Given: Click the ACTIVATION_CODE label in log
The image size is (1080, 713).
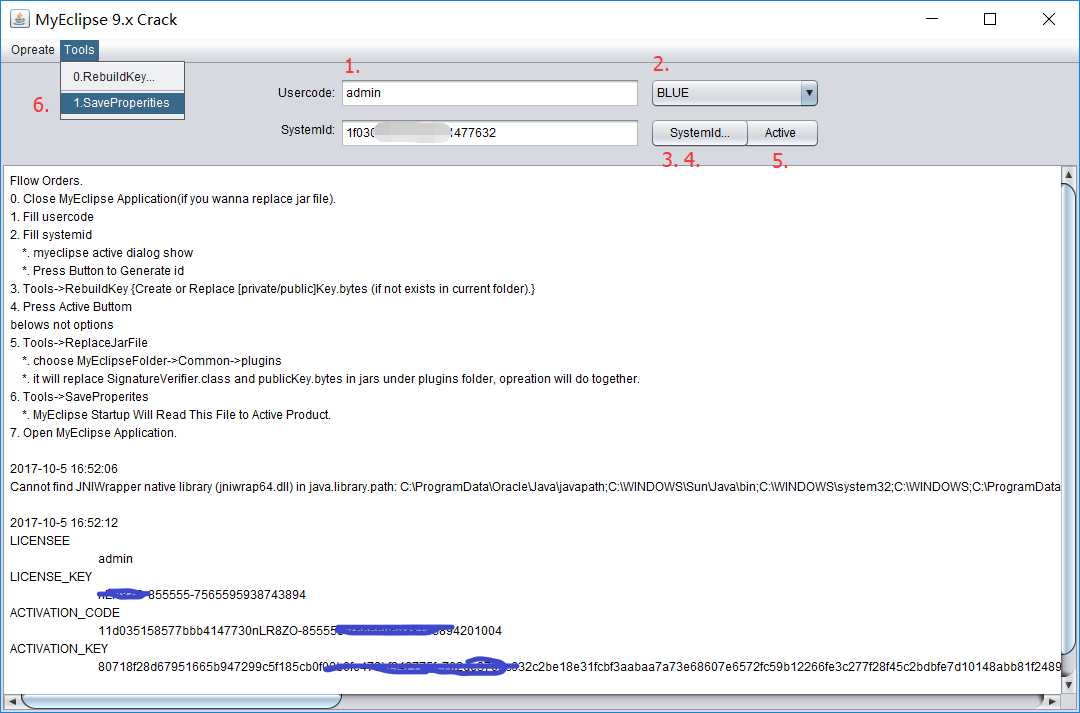Looking at the screenshot, I should (65, 612).
